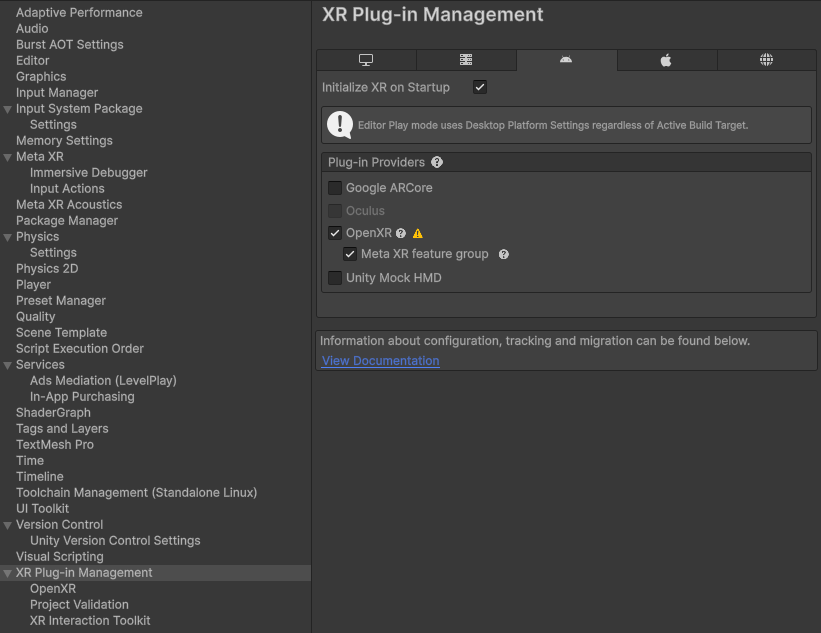This screenshot has height=633, width=821.
Task: Collapse the Input System Package tree node
Action: tap(7, 109)
